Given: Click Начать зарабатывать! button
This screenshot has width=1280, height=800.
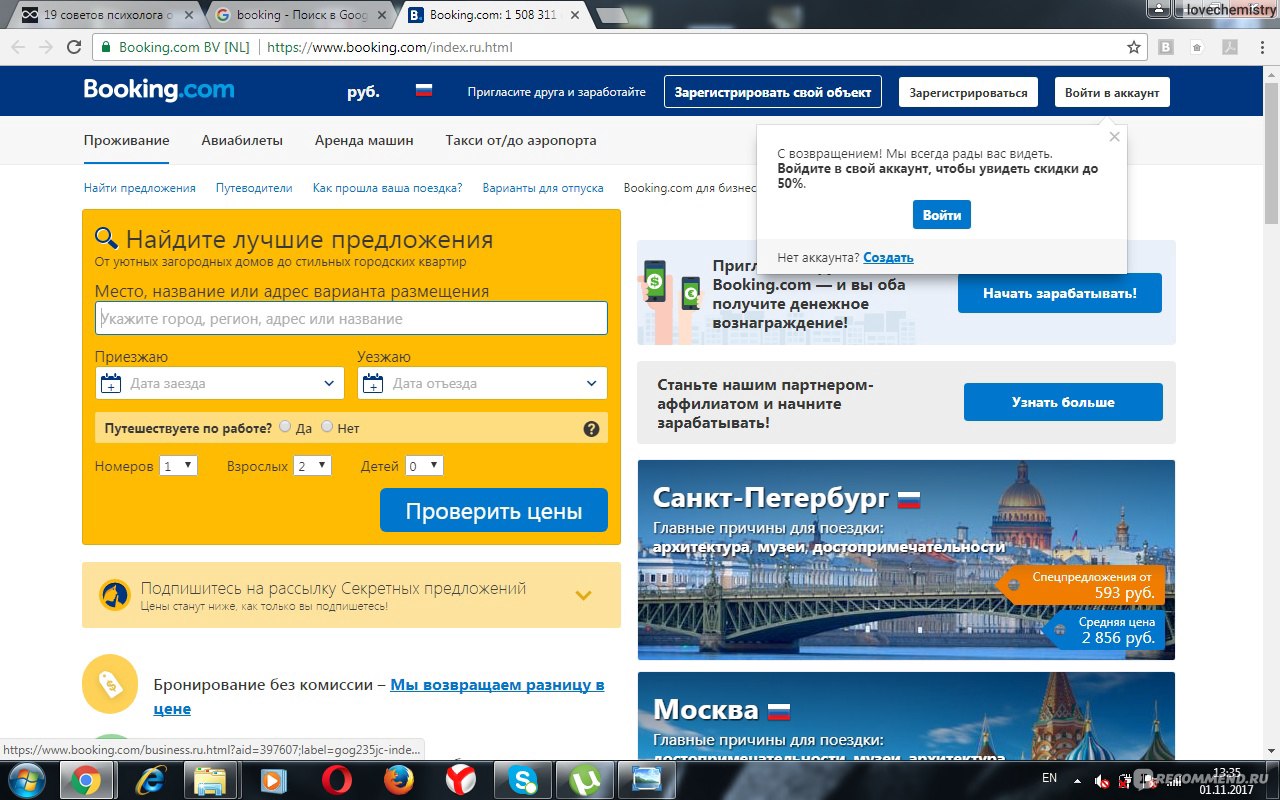Looking at the screenshot, I should [x=1060, y=293].
